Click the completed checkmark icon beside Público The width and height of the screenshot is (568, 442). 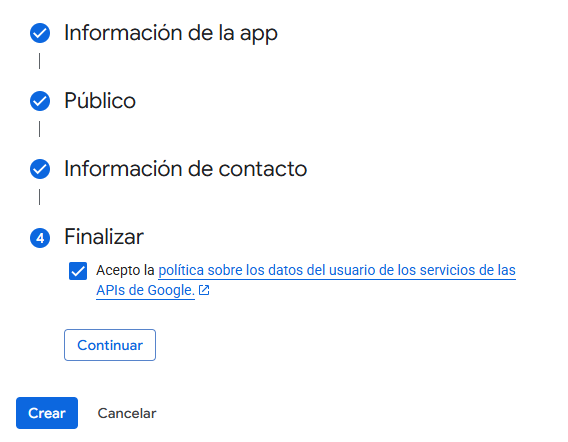pos(40,101)
